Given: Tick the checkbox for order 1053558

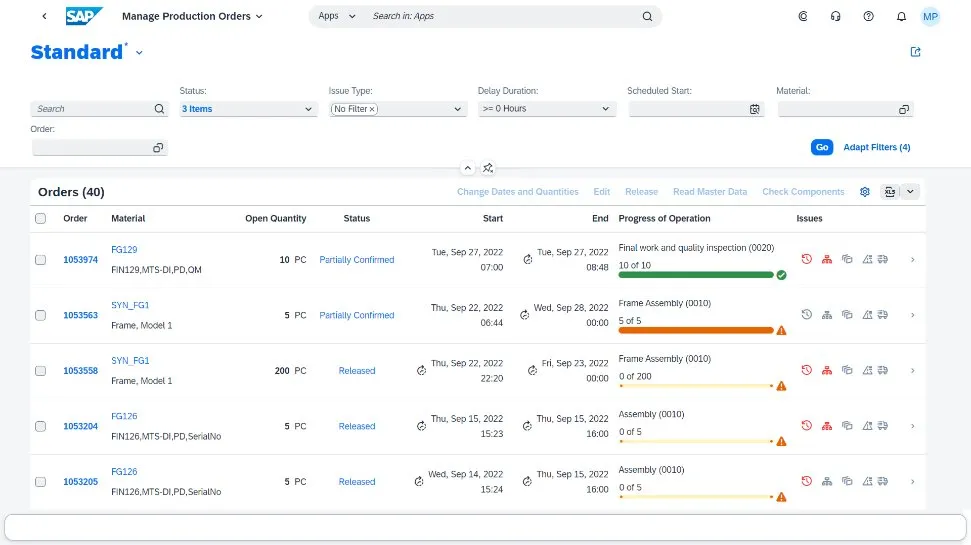Looking at the screenshot, I should (41, 371).
